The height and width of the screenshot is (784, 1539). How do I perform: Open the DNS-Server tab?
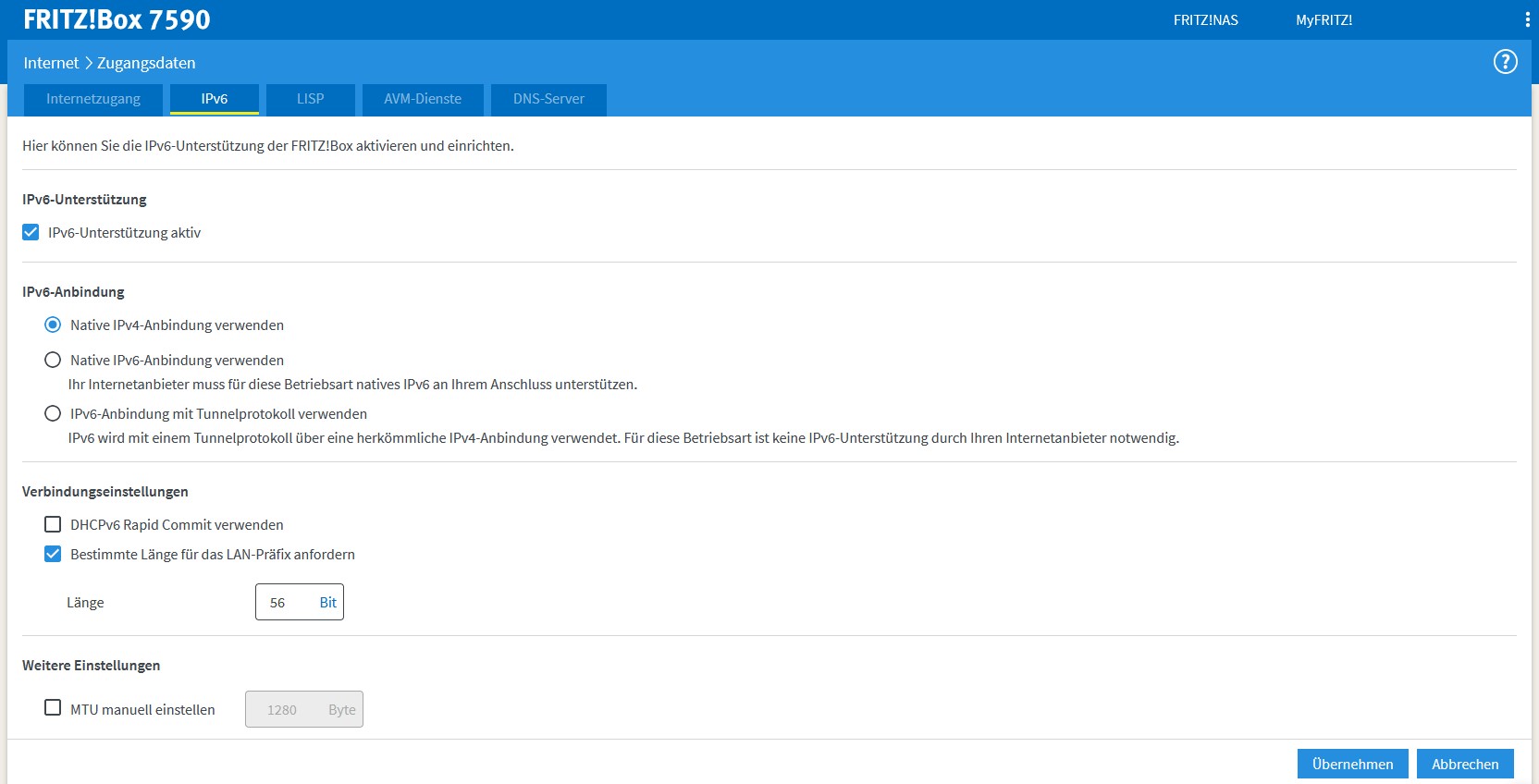pos(548,99)
